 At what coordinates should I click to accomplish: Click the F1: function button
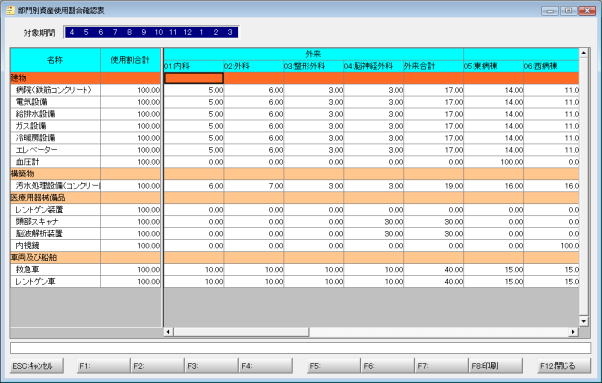click(104, 366)
